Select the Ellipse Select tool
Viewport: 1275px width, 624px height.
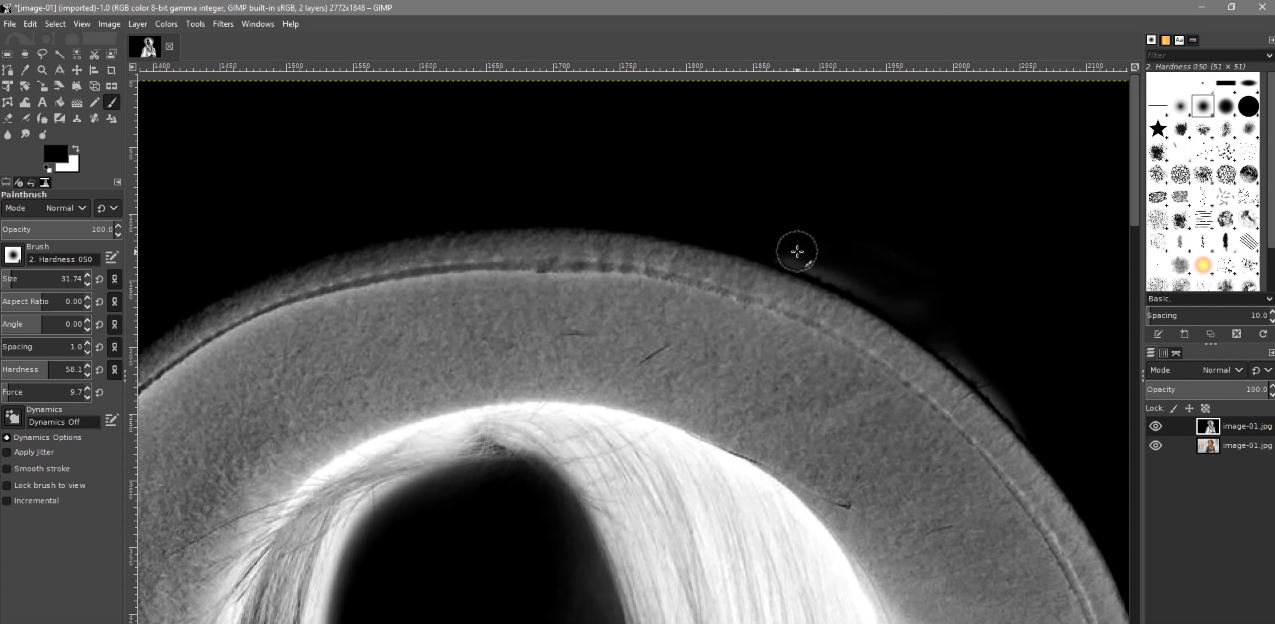coord(25,54)
